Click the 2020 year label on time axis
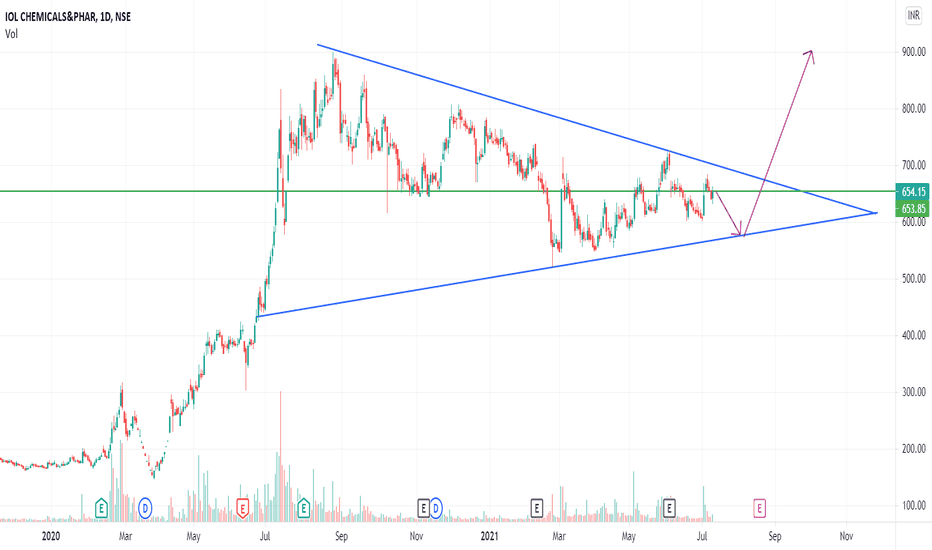 click(51, 536)
